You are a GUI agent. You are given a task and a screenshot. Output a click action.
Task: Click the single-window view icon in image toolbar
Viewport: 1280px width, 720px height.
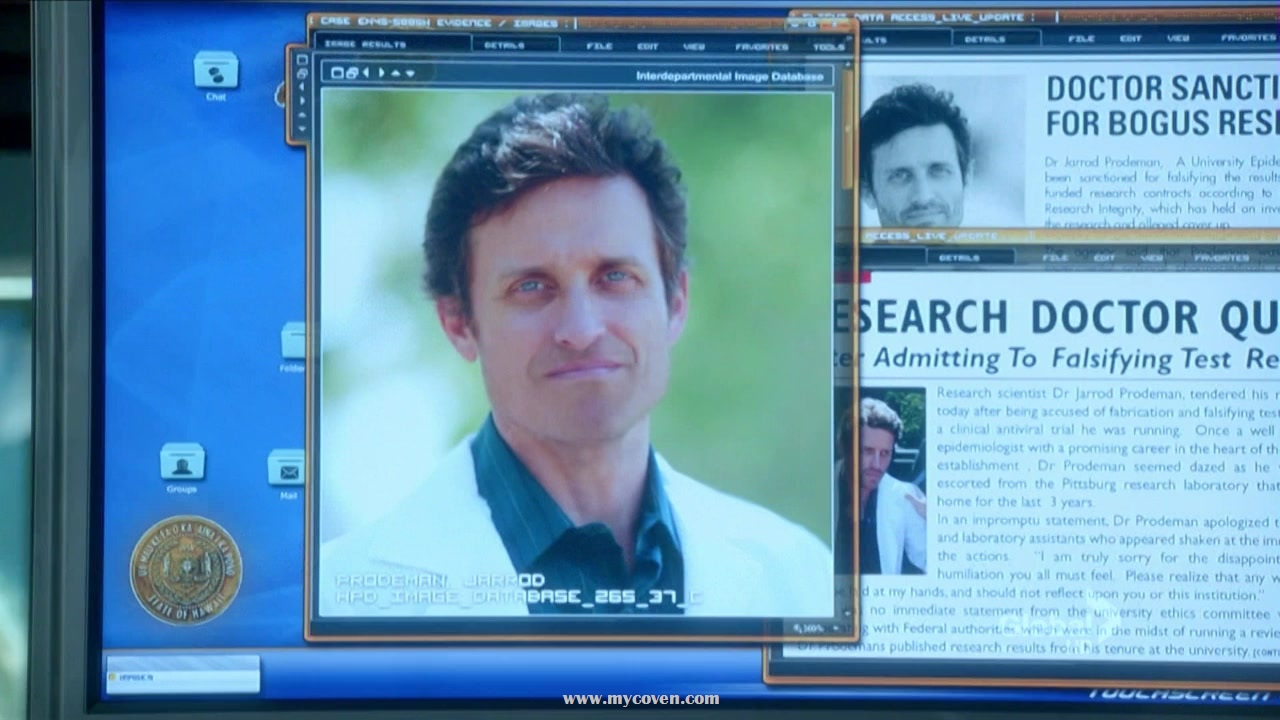[x=337, y=73]
